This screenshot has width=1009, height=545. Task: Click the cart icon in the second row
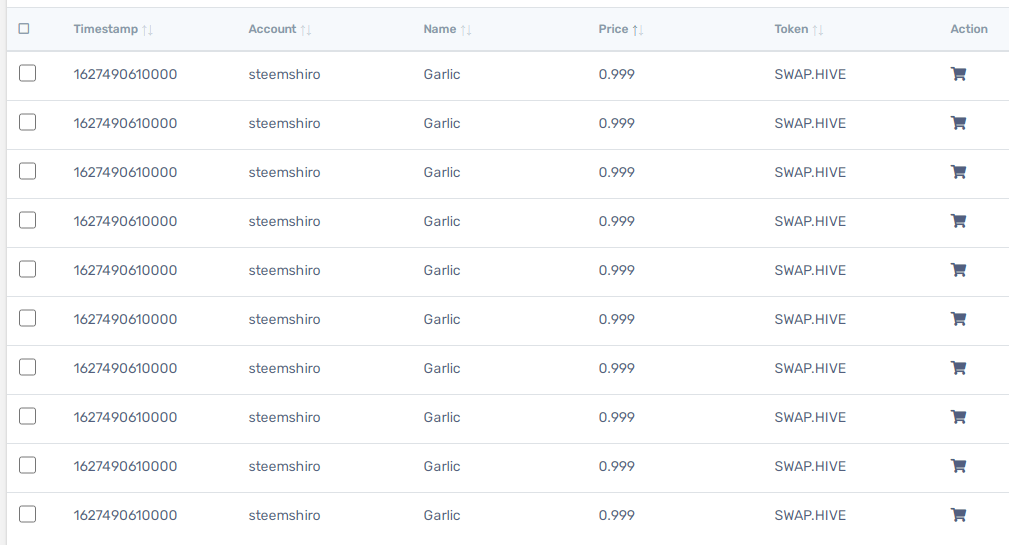[x=958, y=123]
